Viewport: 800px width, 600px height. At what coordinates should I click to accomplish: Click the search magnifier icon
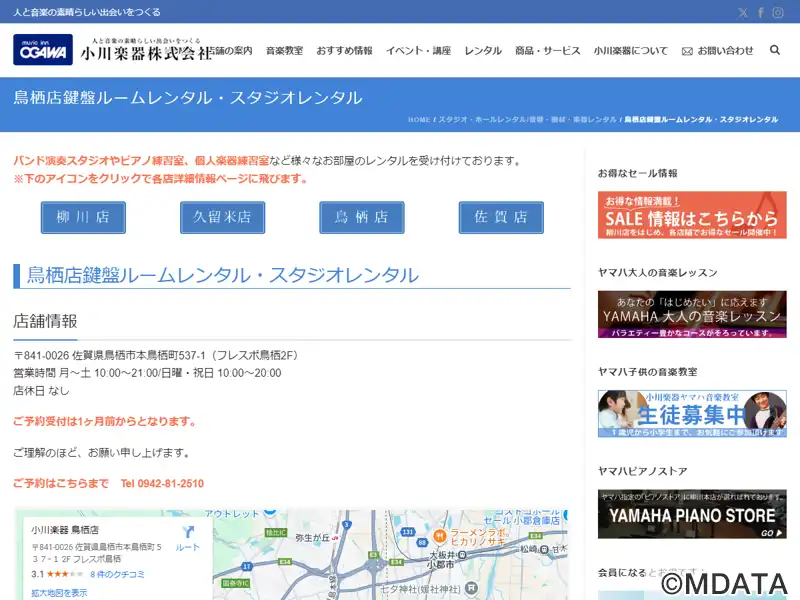tap(774, 50)
